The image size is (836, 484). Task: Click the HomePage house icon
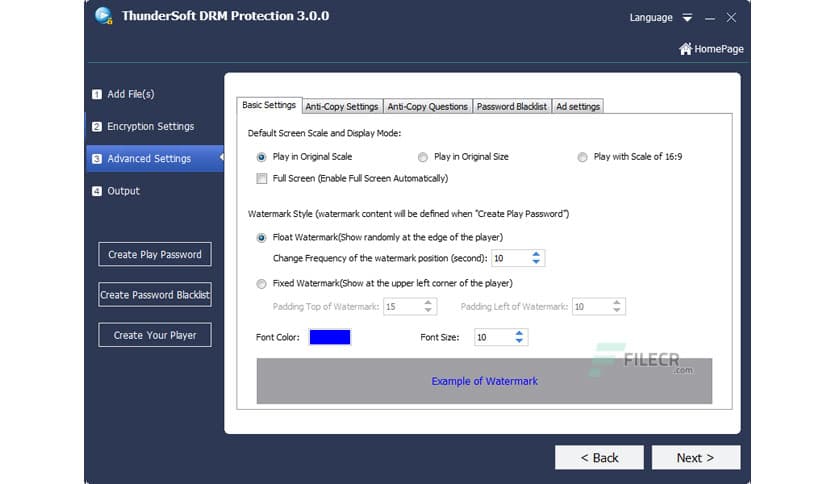[x=685, y=49]
